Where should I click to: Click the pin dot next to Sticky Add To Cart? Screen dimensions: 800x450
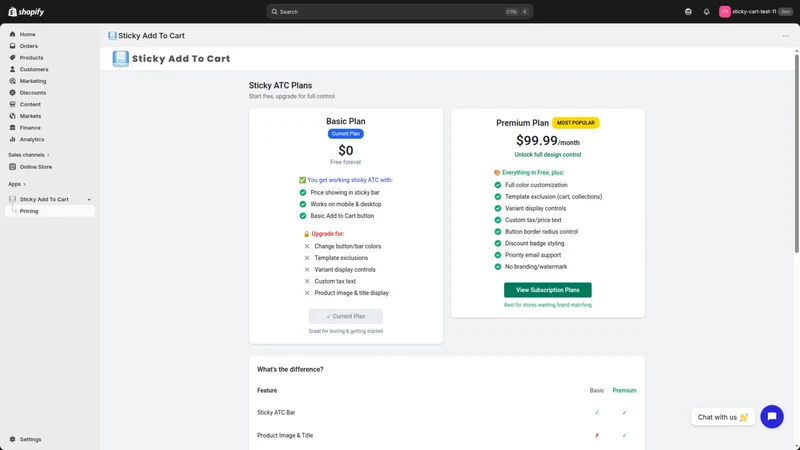(x=89, y=199)
